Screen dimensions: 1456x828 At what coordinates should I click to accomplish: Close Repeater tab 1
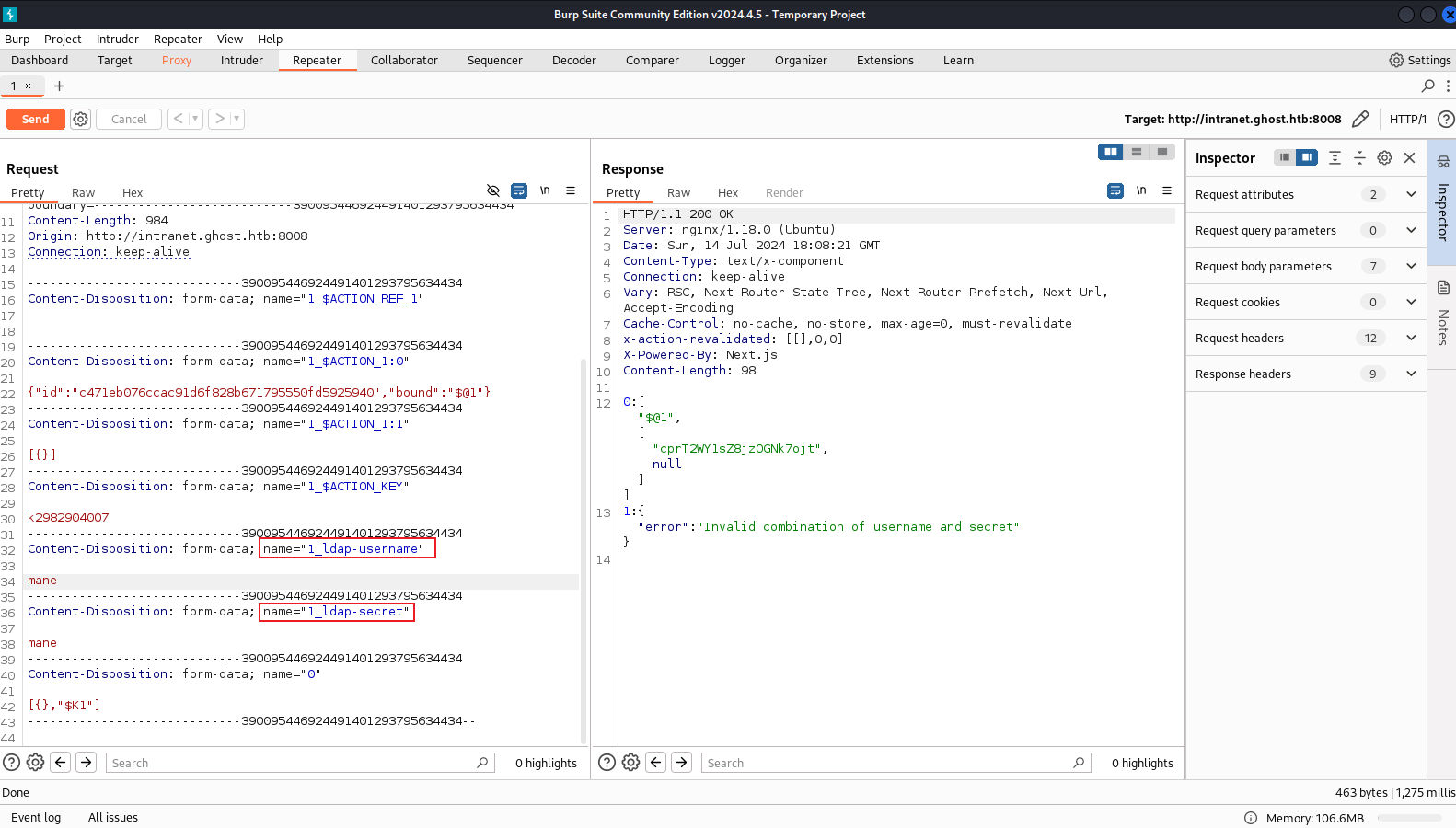pyautogui.click(x=28, y=86)
